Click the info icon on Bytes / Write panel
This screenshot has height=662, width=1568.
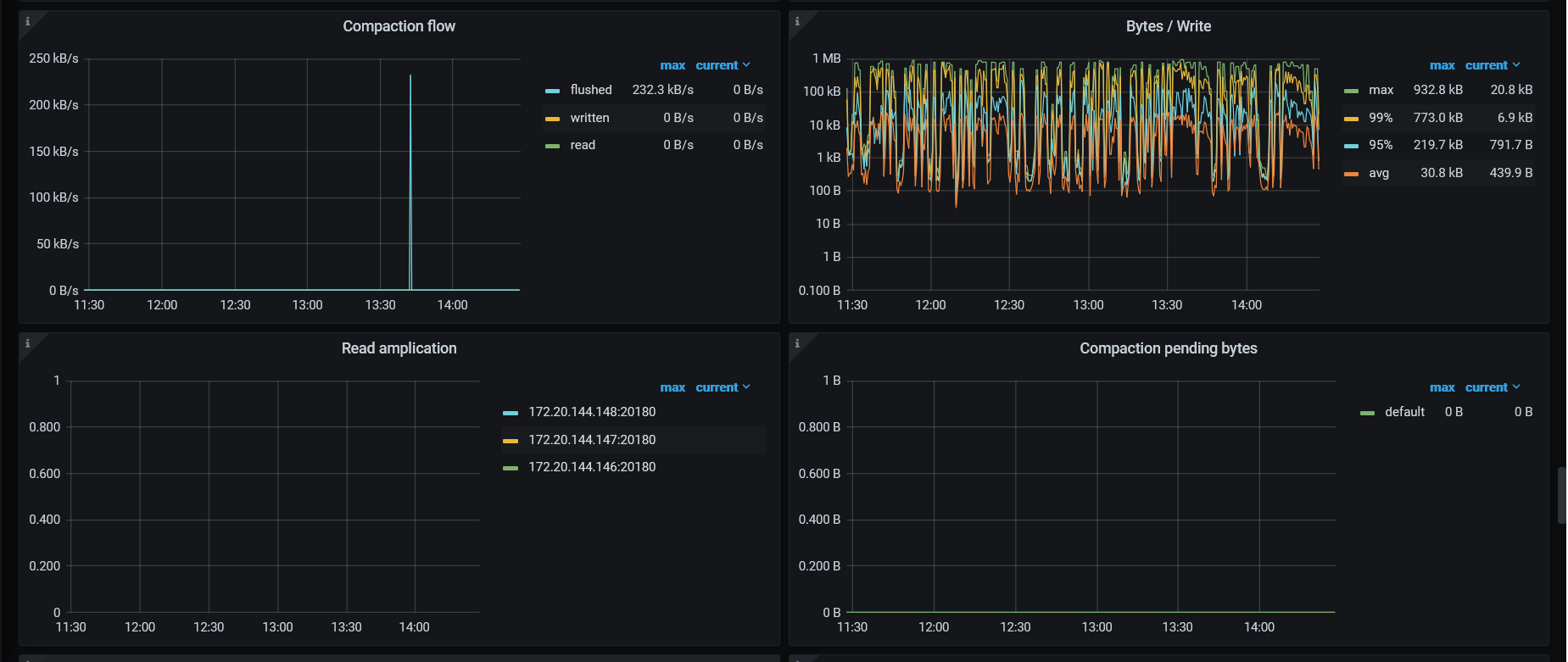coord(797,21)
